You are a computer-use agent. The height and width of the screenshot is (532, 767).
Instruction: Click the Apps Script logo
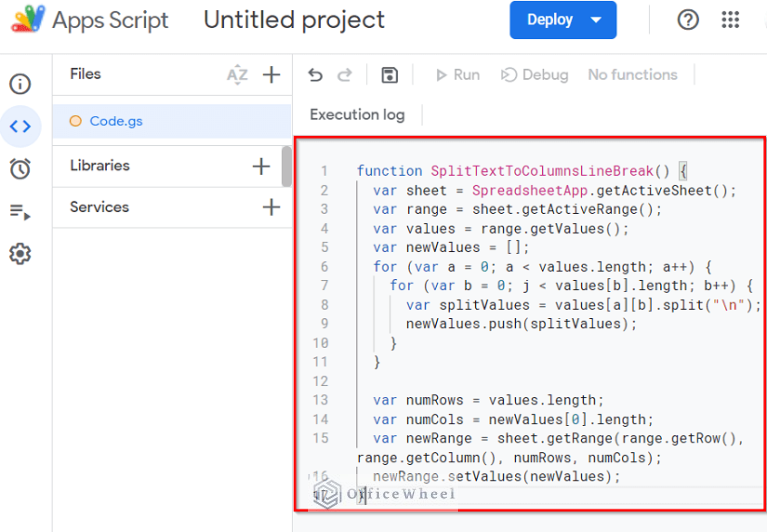click(28, 20)
